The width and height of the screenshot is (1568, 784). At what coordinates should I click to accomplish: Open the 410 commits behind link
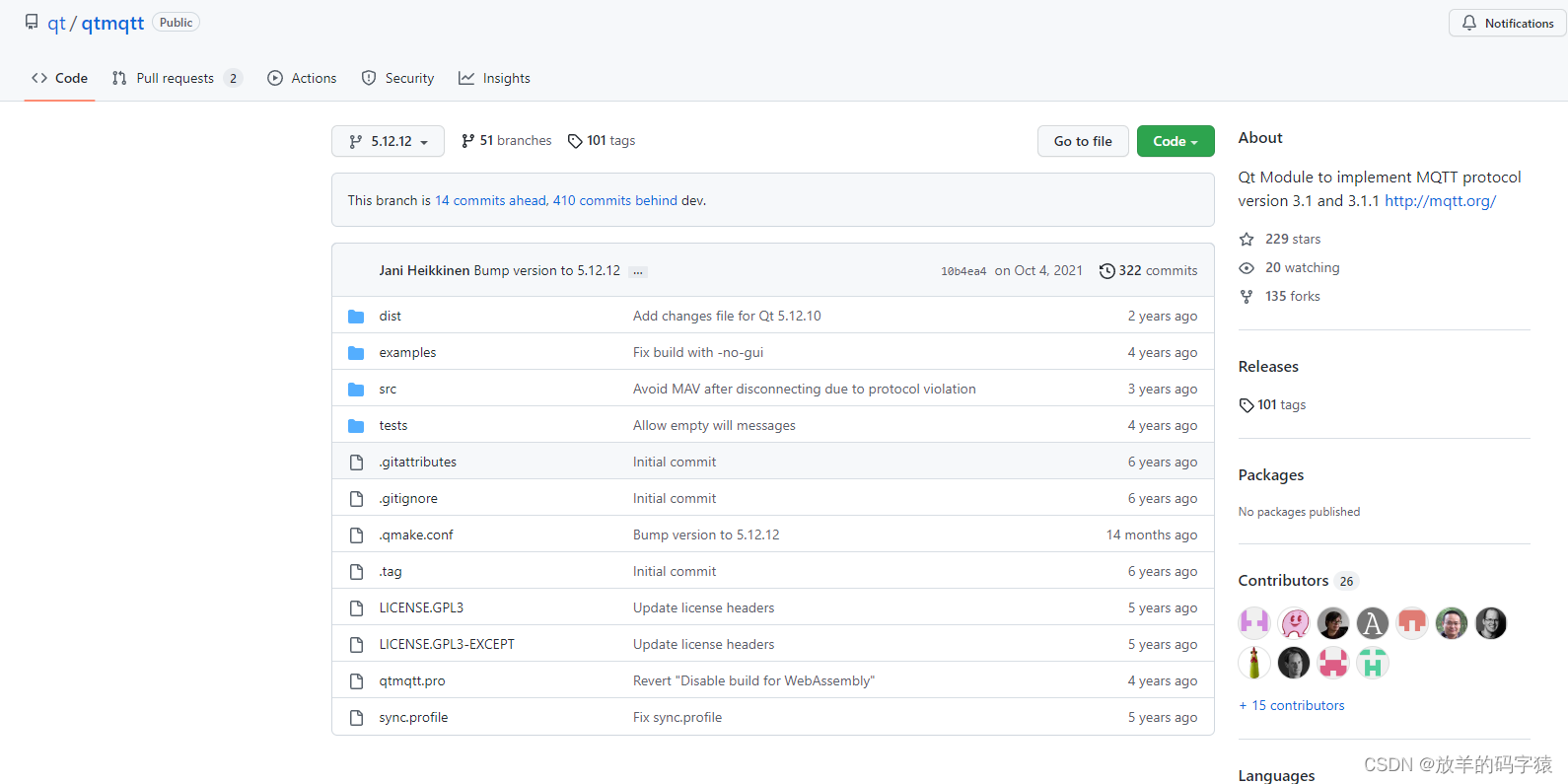click(x=615, y=200)
